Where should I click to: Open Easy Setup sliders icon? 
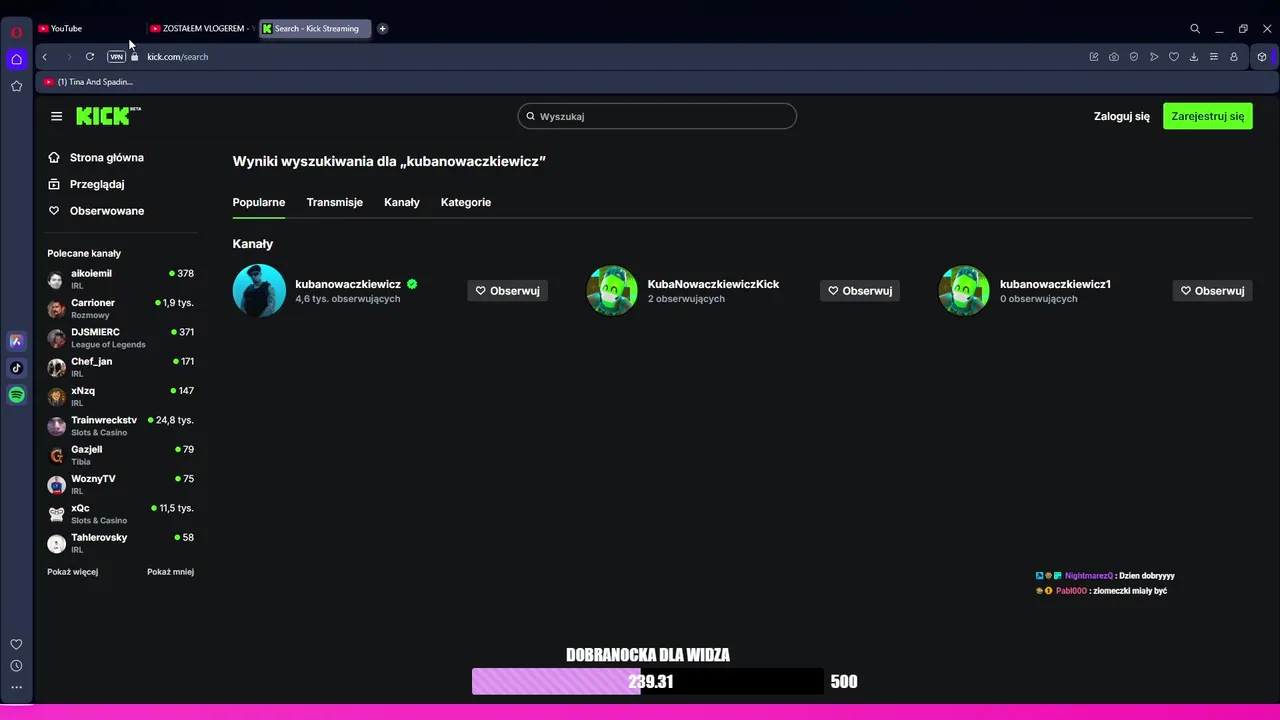pos(1214,57)
